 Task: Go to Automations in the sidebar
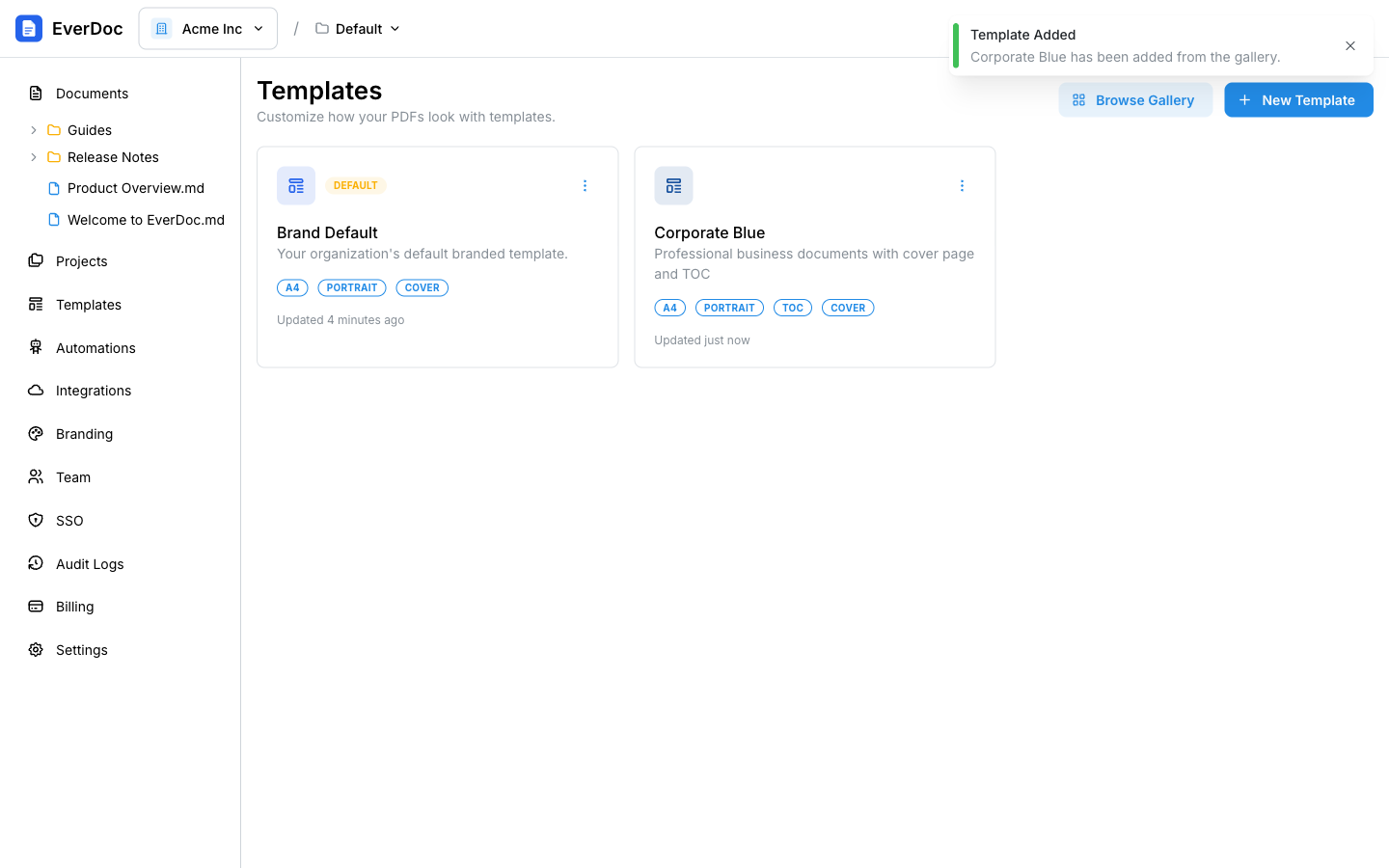pyautogui.click(x=95, y=348)
